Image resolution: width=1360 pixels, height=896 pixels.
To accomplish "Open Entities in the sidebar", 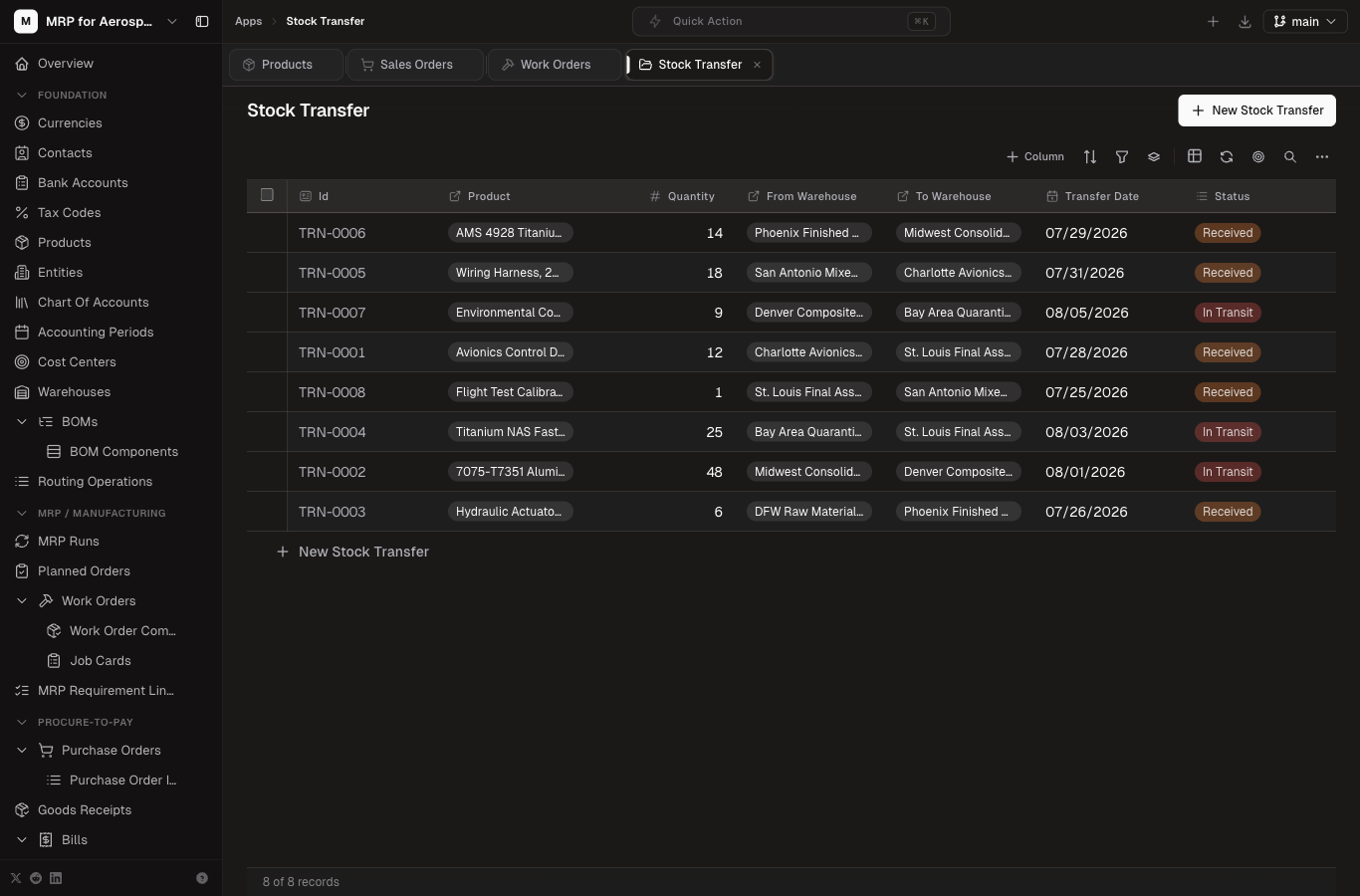I will [111, 273].
